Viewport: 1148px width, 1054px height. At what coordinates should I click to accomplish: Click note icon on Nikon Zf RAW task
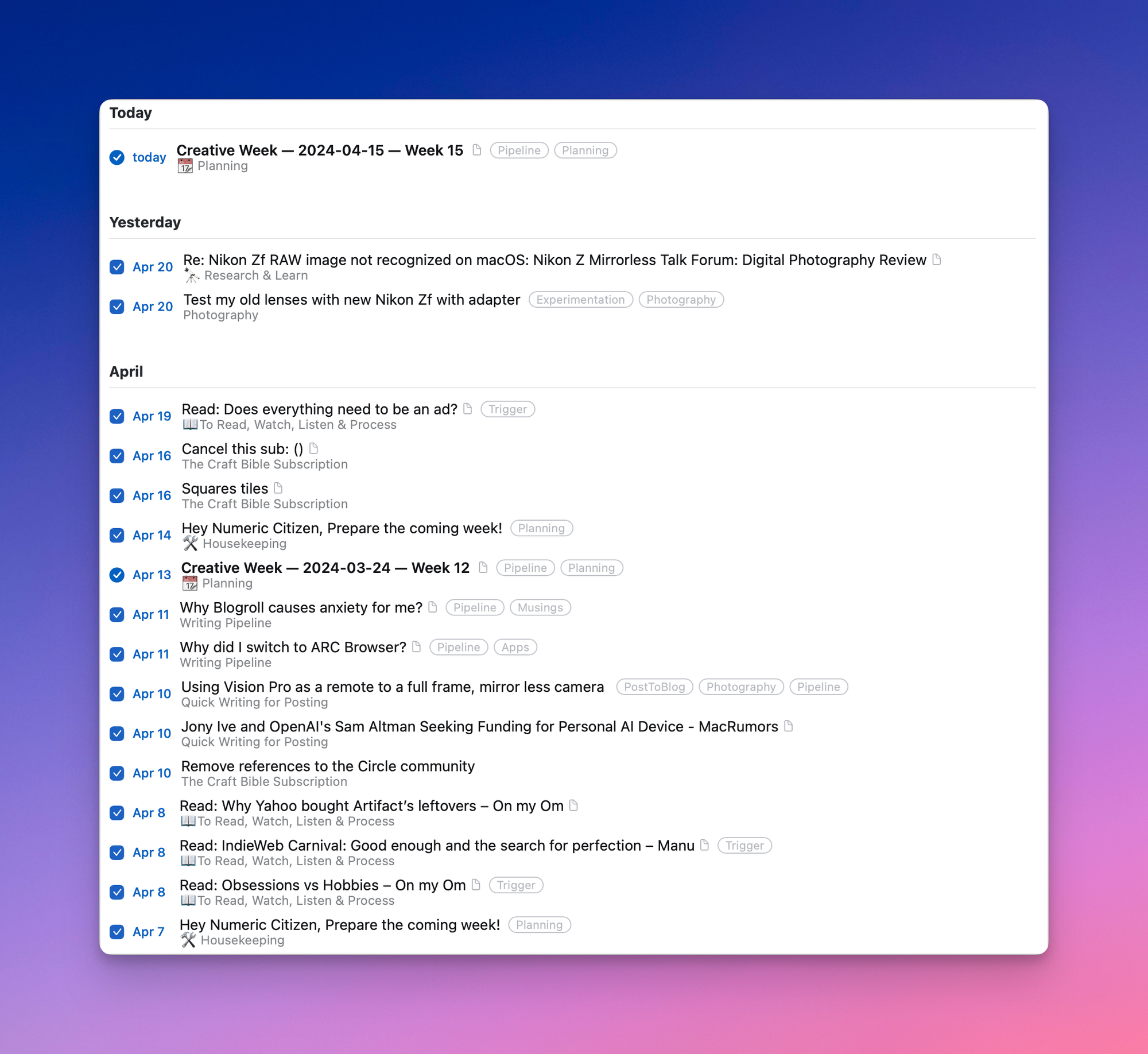pyautogui.click(x=937, y=259)
